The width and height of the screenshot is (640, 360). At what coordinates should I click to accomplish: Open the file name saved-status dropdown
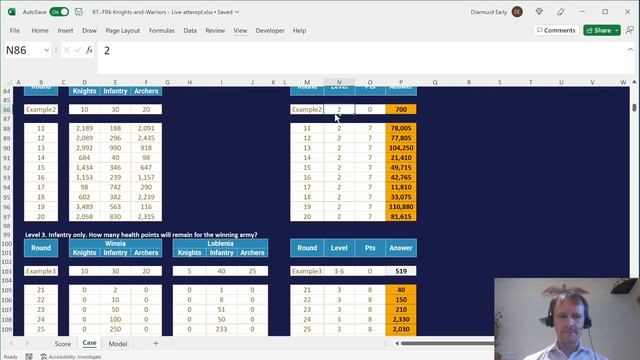tap(237, 12)
